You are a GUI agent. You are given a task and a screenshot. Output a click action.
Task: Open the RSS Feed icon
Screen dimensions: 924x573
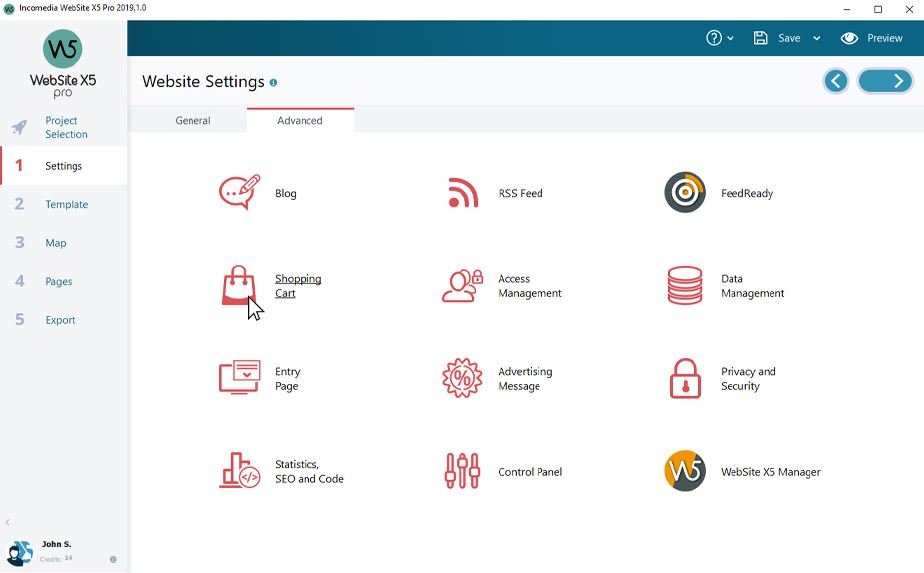tap(463, 193)
